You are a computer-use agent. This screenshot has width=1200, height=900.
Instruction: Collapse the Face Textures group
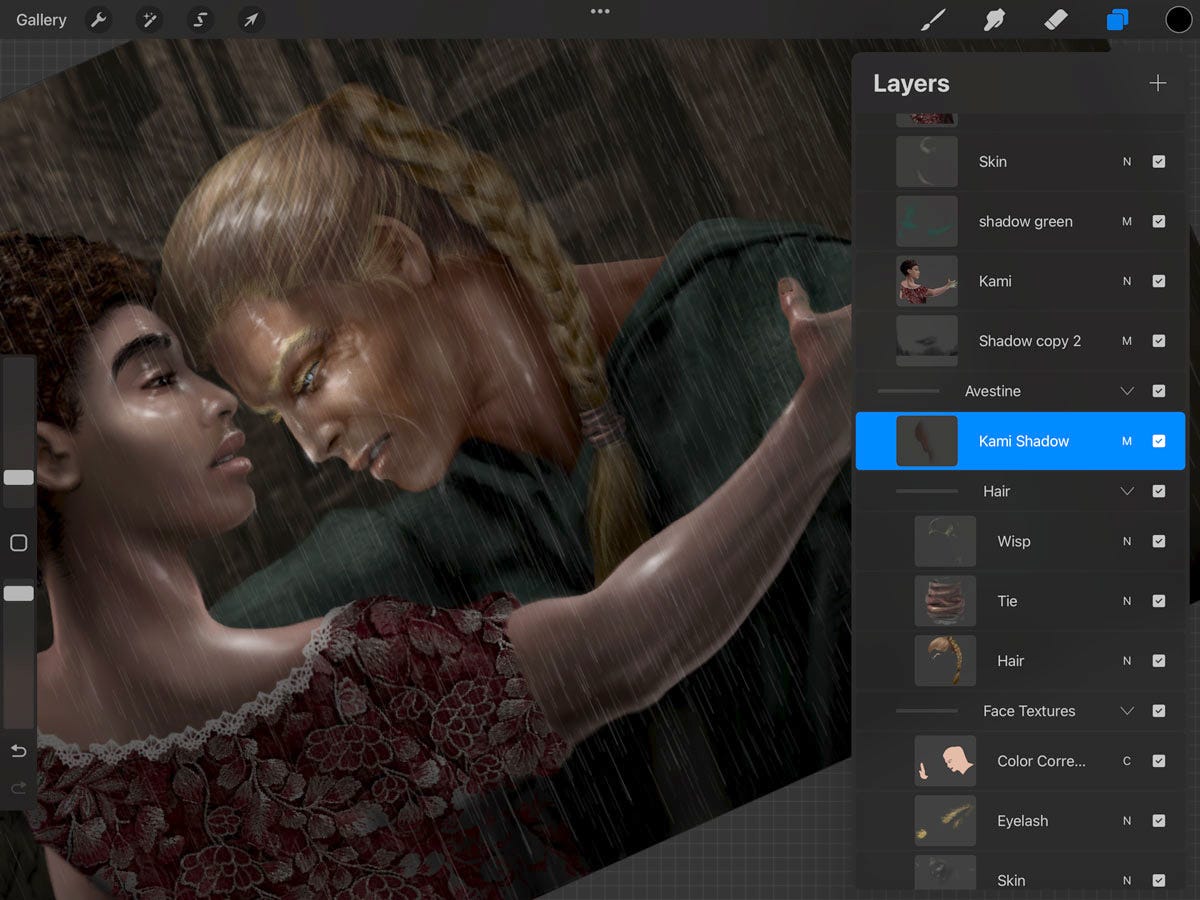click(1127, 711)
